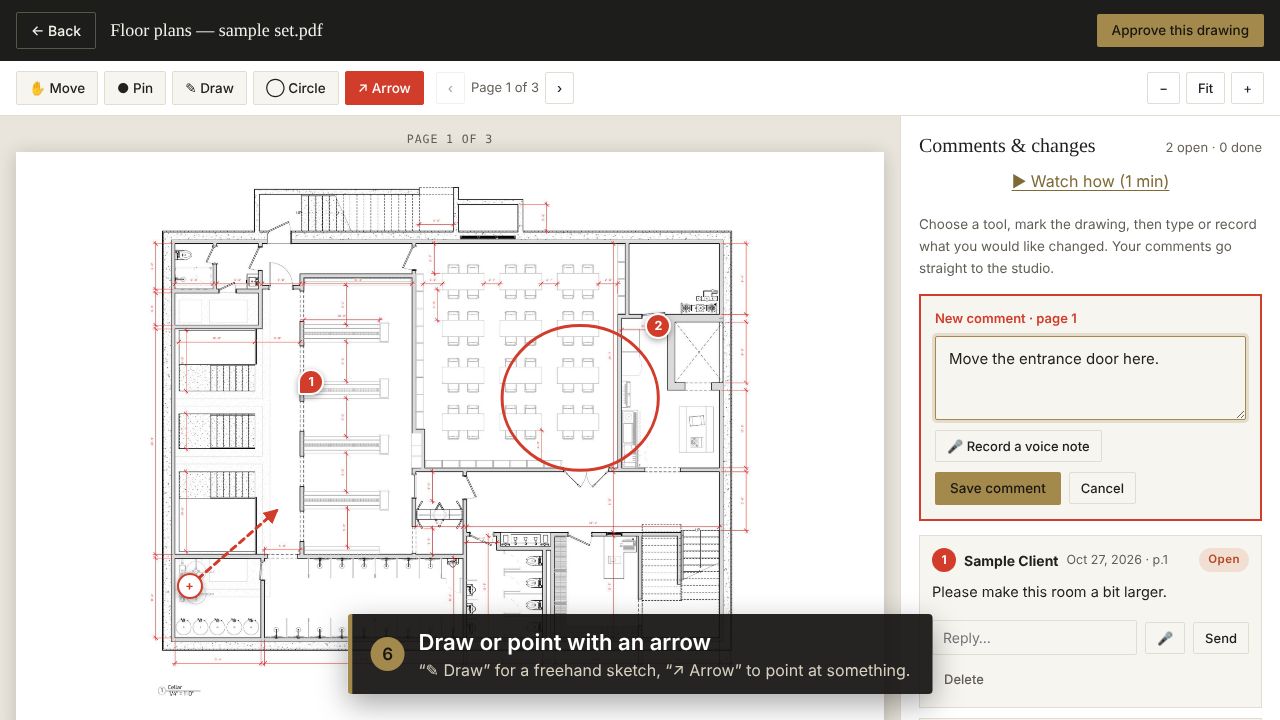Save the new comment
Image resolution: width=1280 pixels, height=720 pixels.
tap(998, 488)
